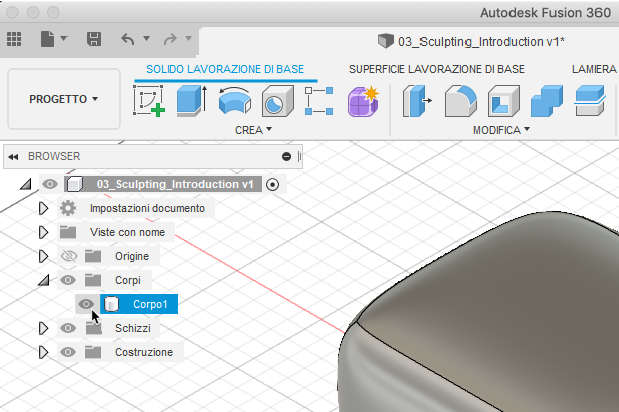
Task: Click the BROWSER panel resize handle
Action: 299,157
